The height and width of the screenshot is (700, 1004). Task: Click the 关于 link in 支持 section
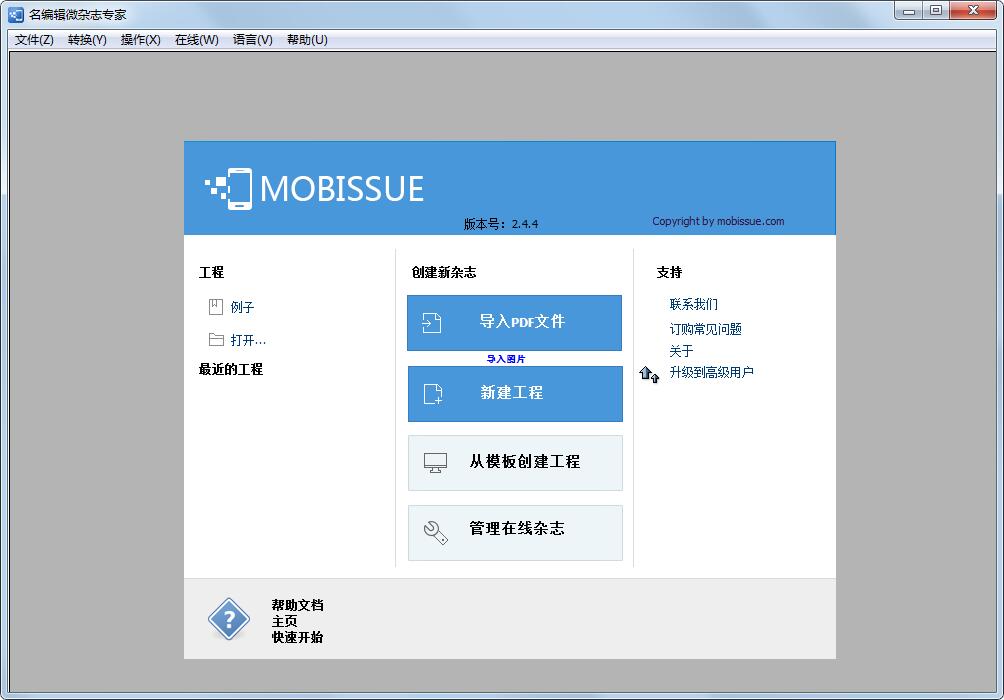680,350
